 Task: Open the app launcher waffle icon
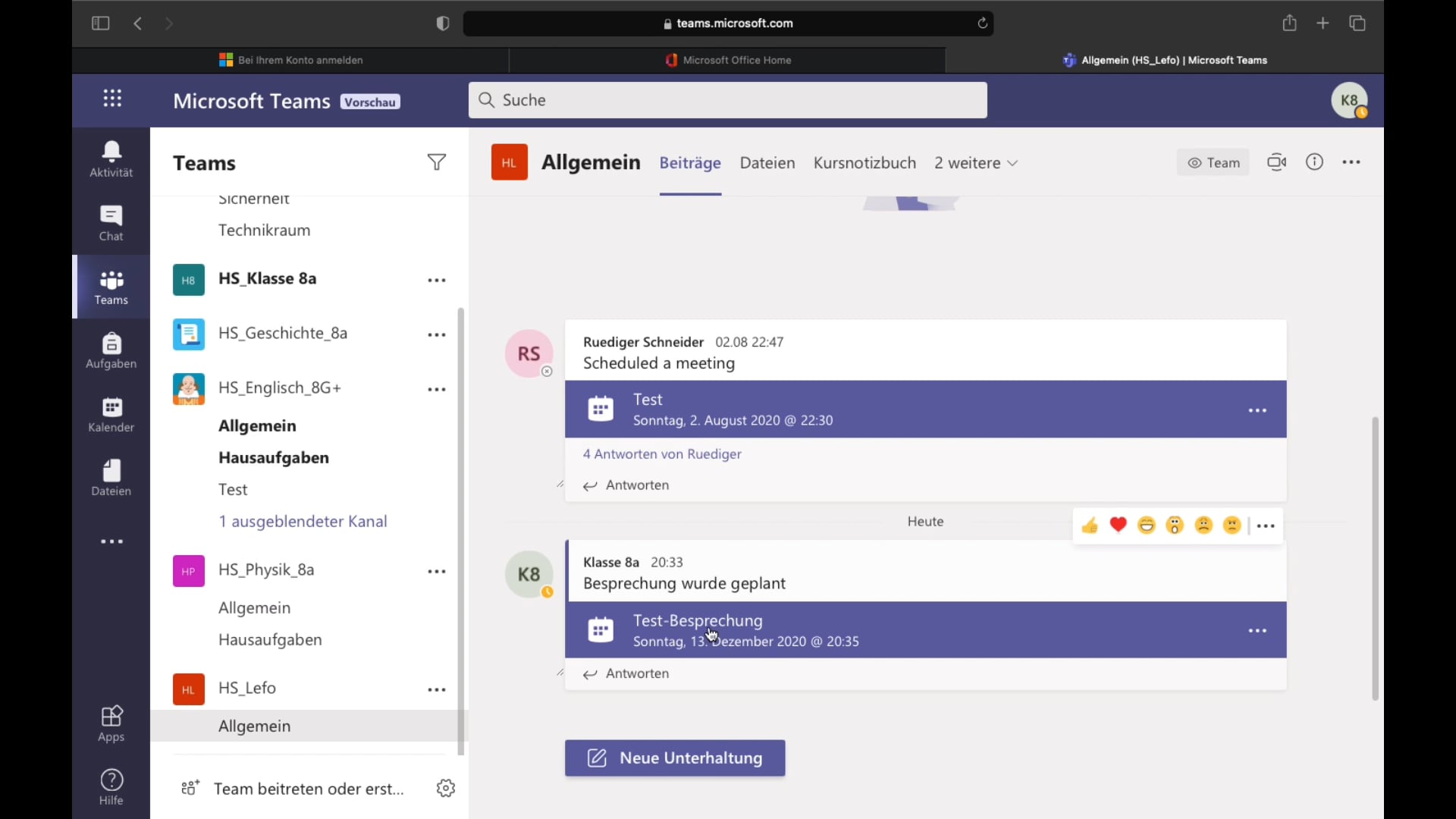(111, 99)
